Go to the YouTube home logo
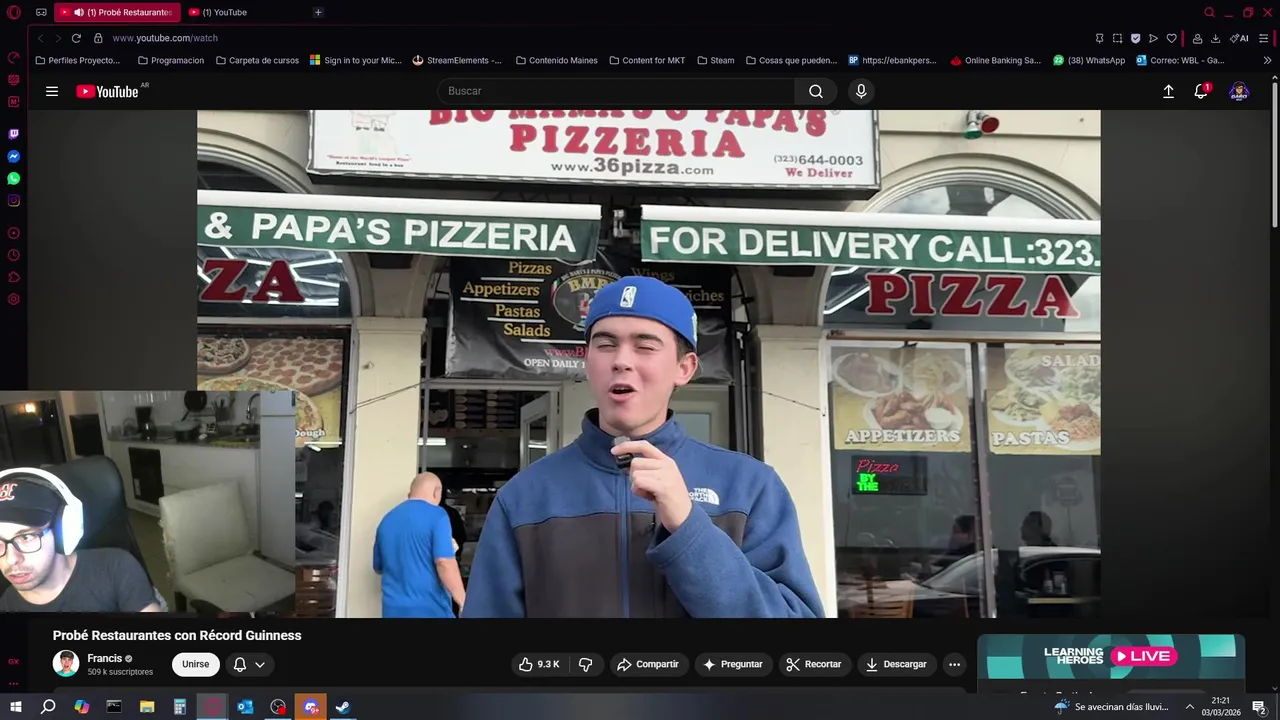Image resolution: width=1280 pixels, height=720 pixels. tap(107, 91)
